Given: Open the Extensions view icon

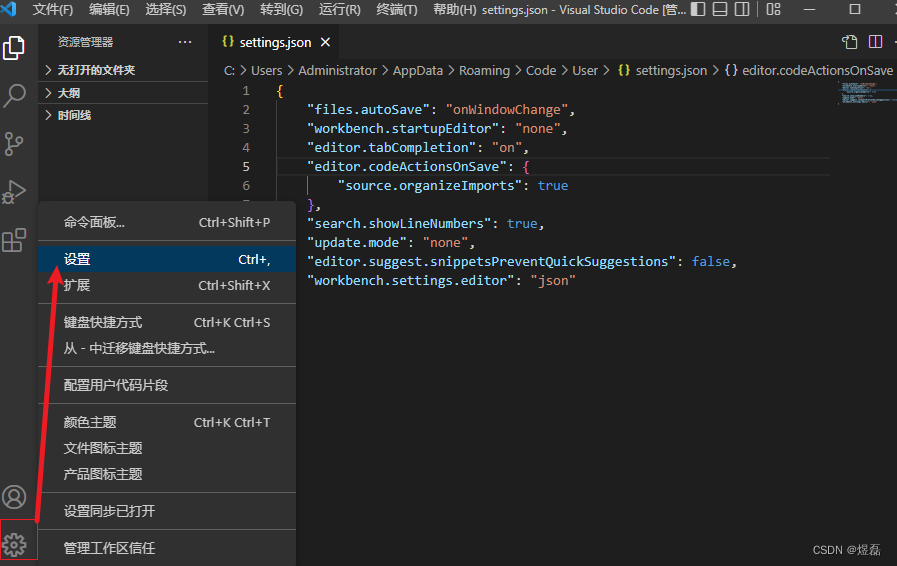Looking at the screenshot, I should [x=14, y=240].
